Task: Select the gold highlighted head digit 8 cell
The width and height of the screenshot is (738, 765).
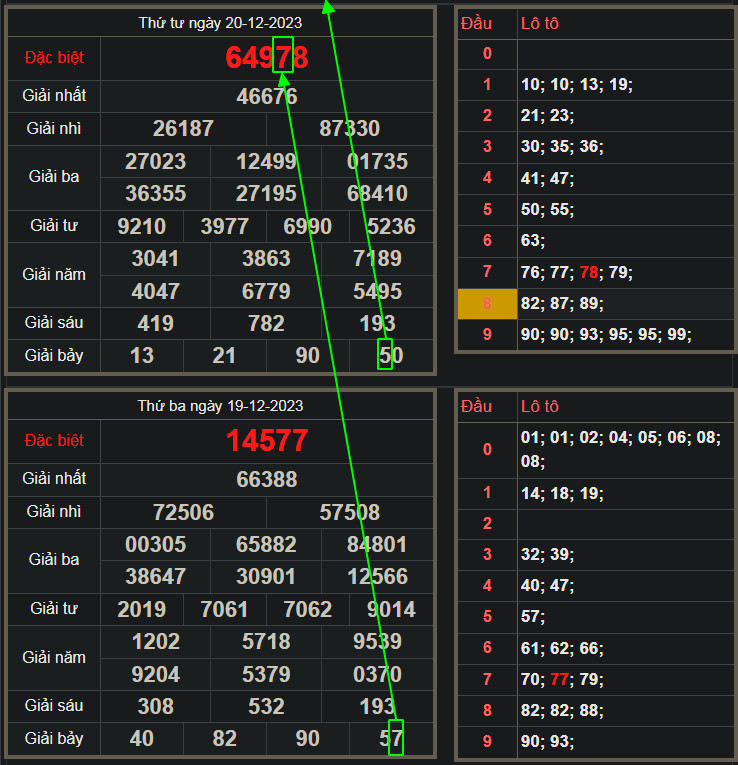Action: click(487, 303)
